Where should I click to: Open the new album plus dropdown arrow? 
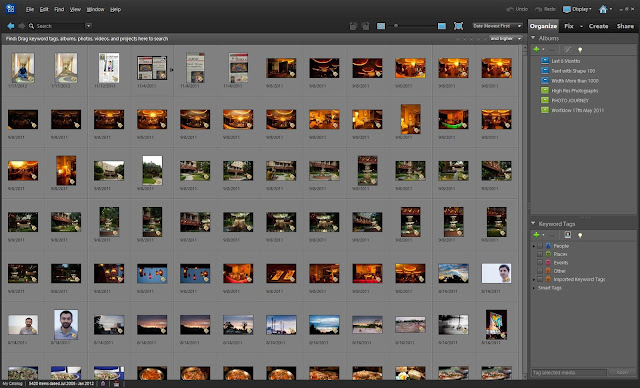point(543,50)
